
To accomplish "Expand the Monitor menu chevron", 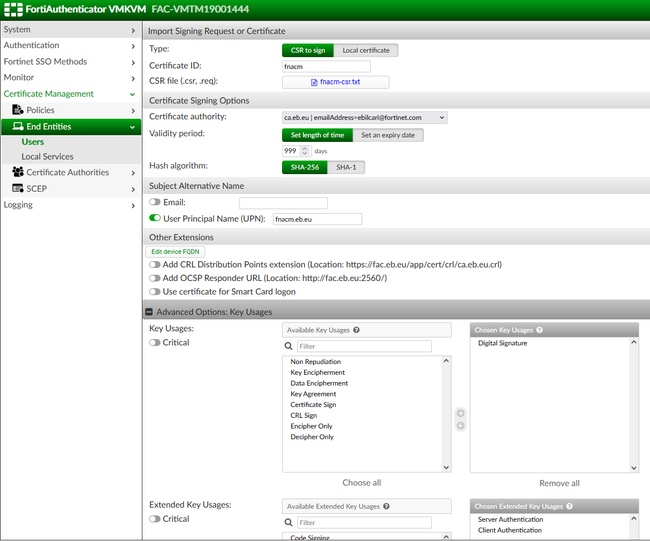I will point(133,78).
